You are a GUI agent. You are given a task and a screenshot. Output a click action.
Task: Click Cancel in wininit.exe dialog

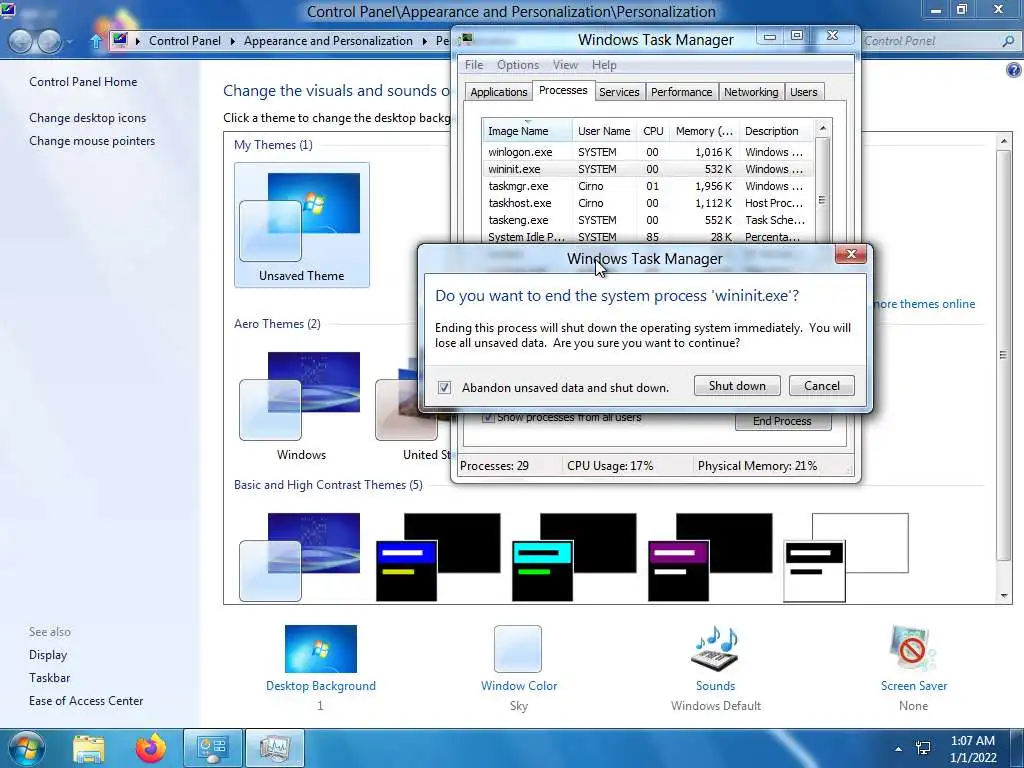point(822,385)
